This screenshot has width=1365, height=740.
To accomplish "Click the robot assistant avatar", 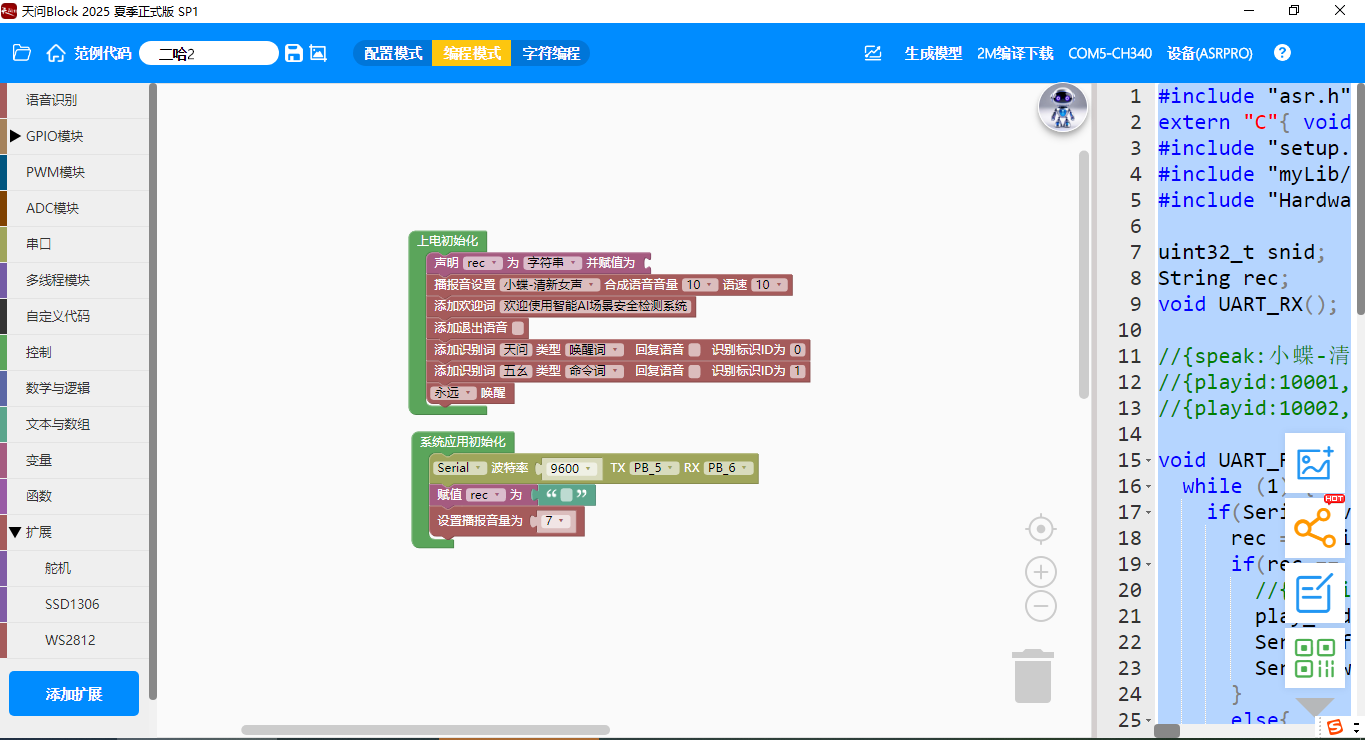I will (1062, 108).
